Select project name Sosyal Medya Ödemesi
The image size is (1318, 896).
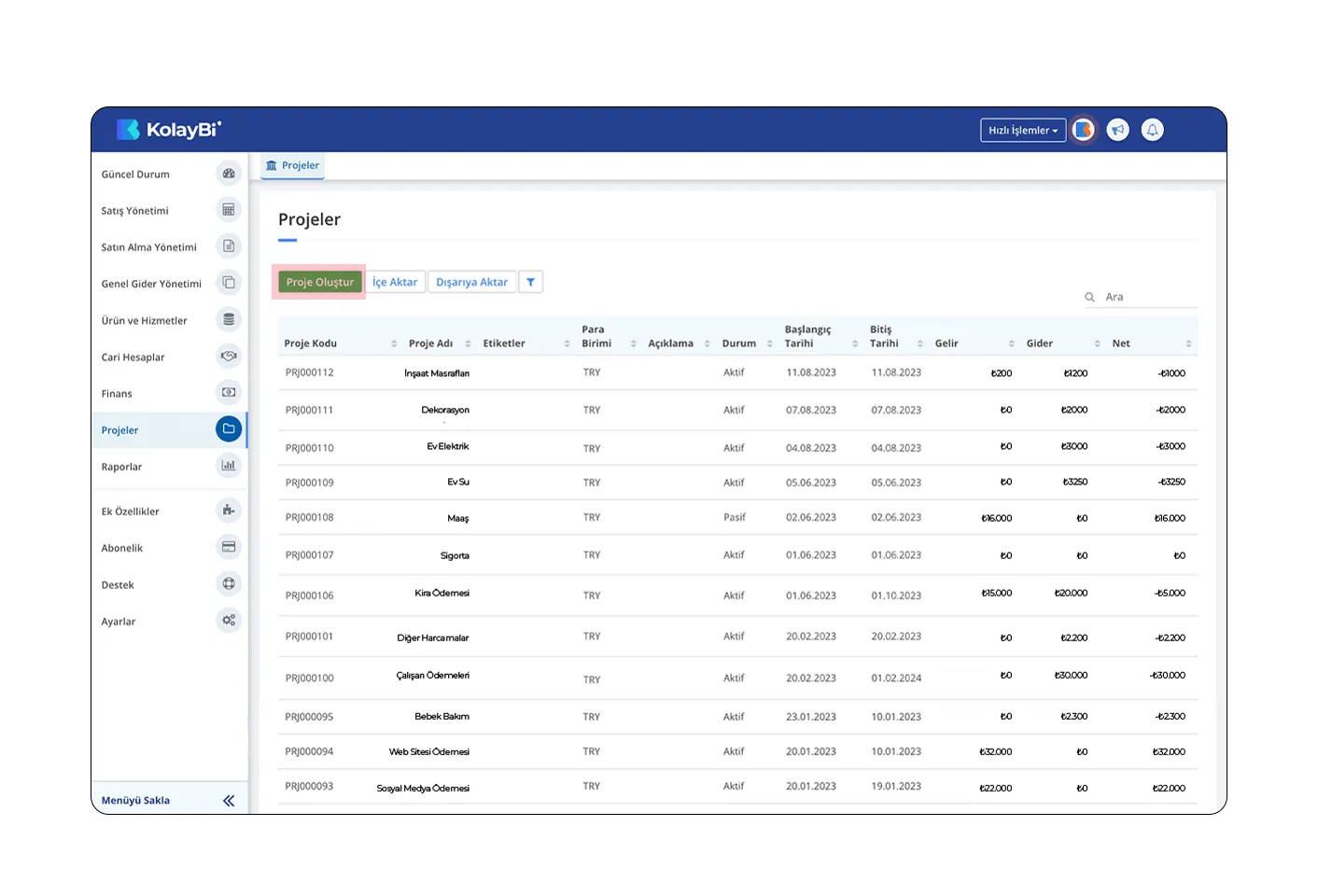pos(423,788)
